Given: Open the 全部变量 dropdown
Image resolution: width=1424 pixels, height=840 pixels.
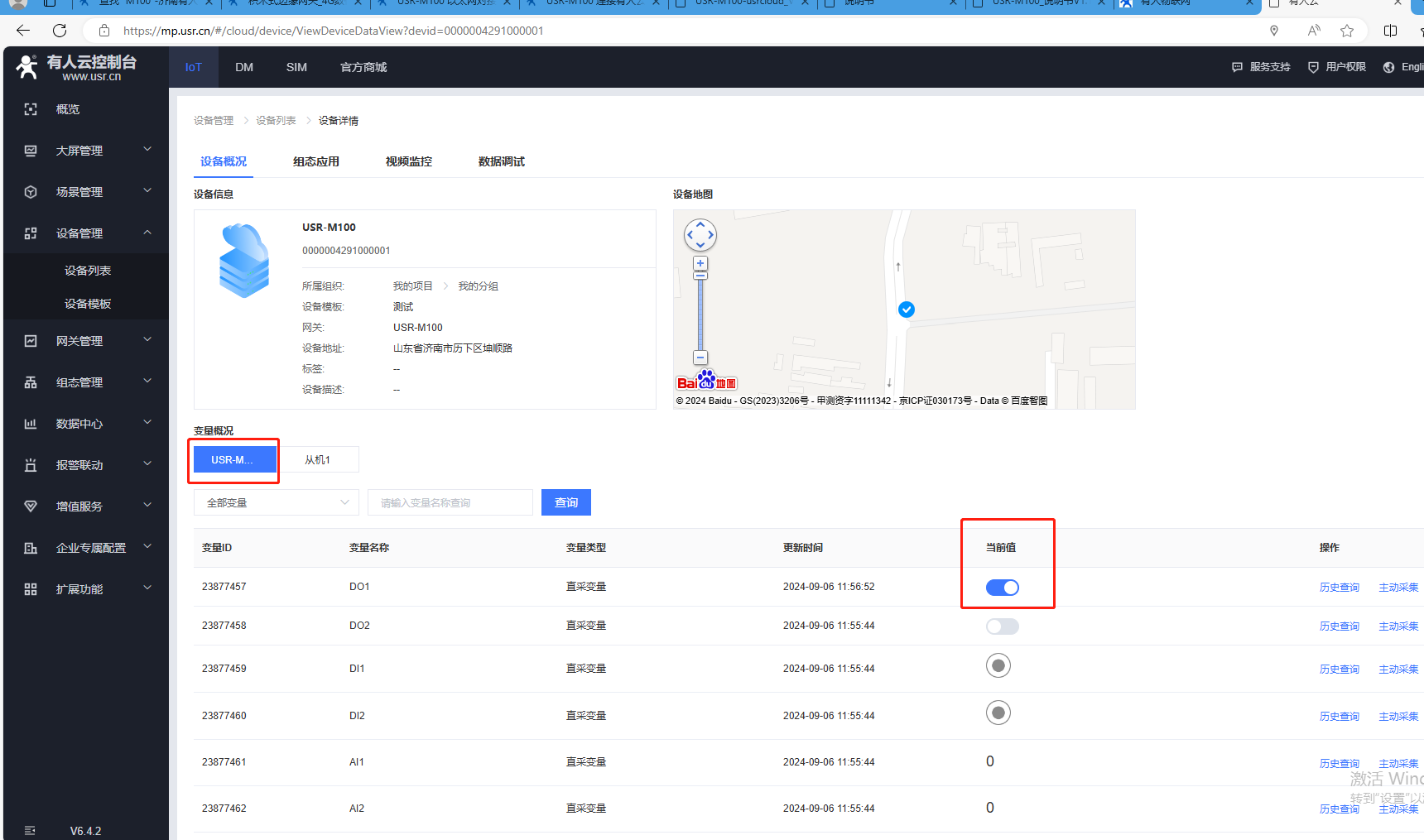Looking at the screenshot, I should [x=277, y=502].
